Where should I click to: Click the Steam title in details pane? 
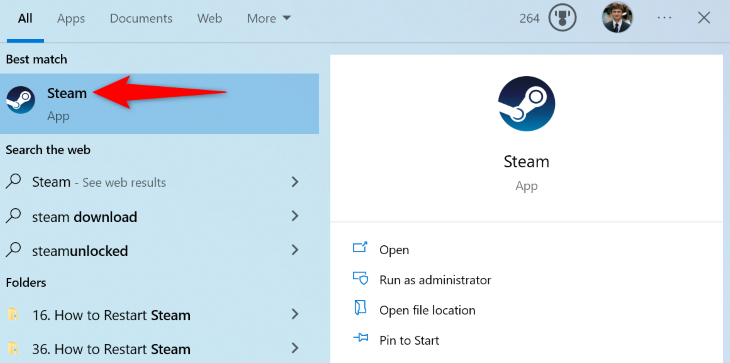pyautogui.click(x=526, y=161)
